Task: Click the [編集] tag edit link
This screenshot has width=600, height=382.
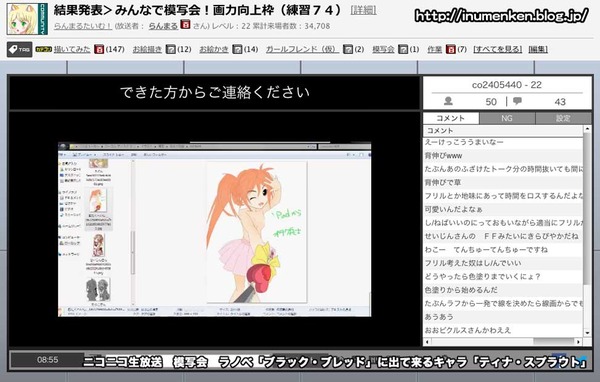Action: tap(538, 49)
